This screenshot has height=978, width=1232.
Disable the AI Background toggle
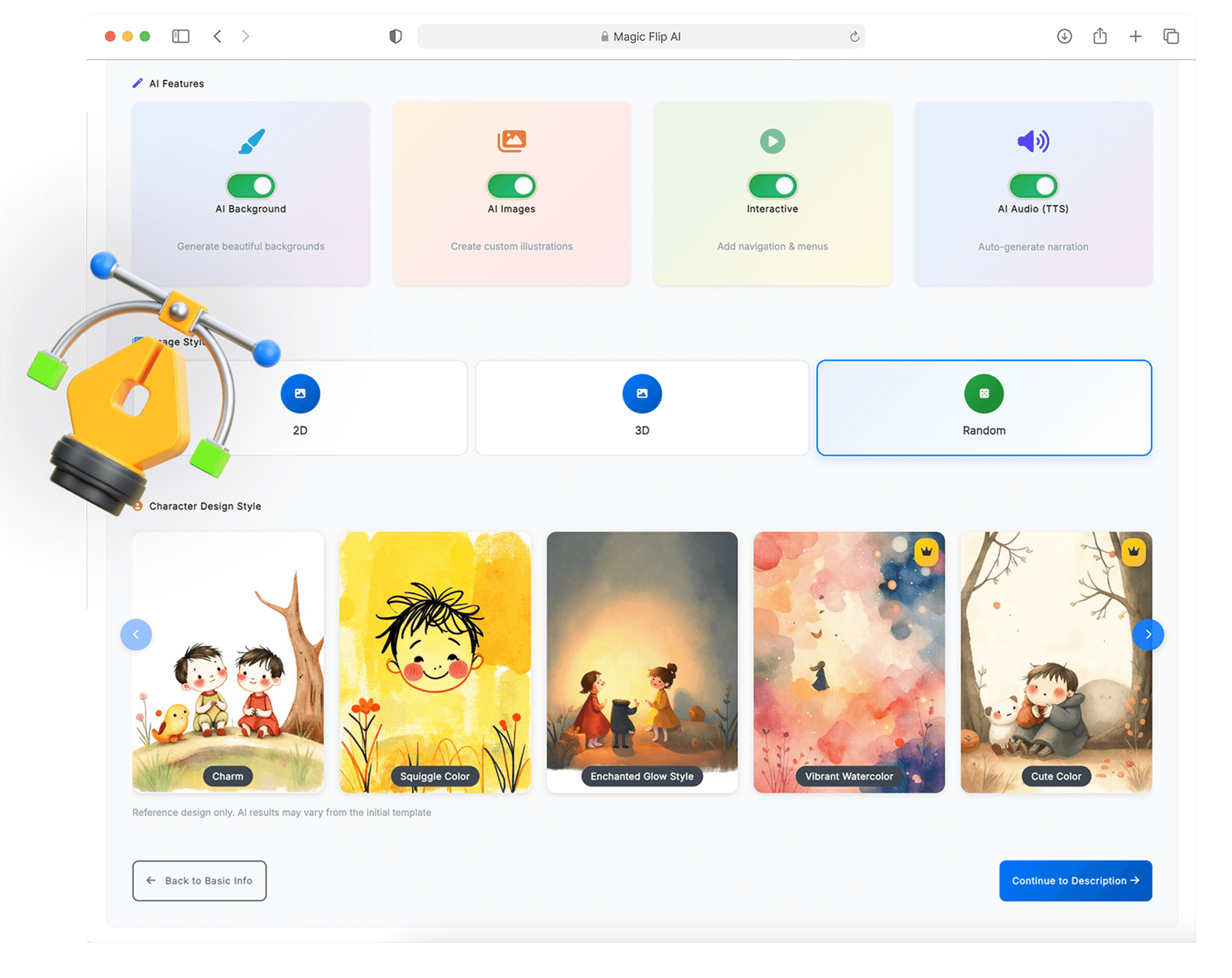click(251, 186)
